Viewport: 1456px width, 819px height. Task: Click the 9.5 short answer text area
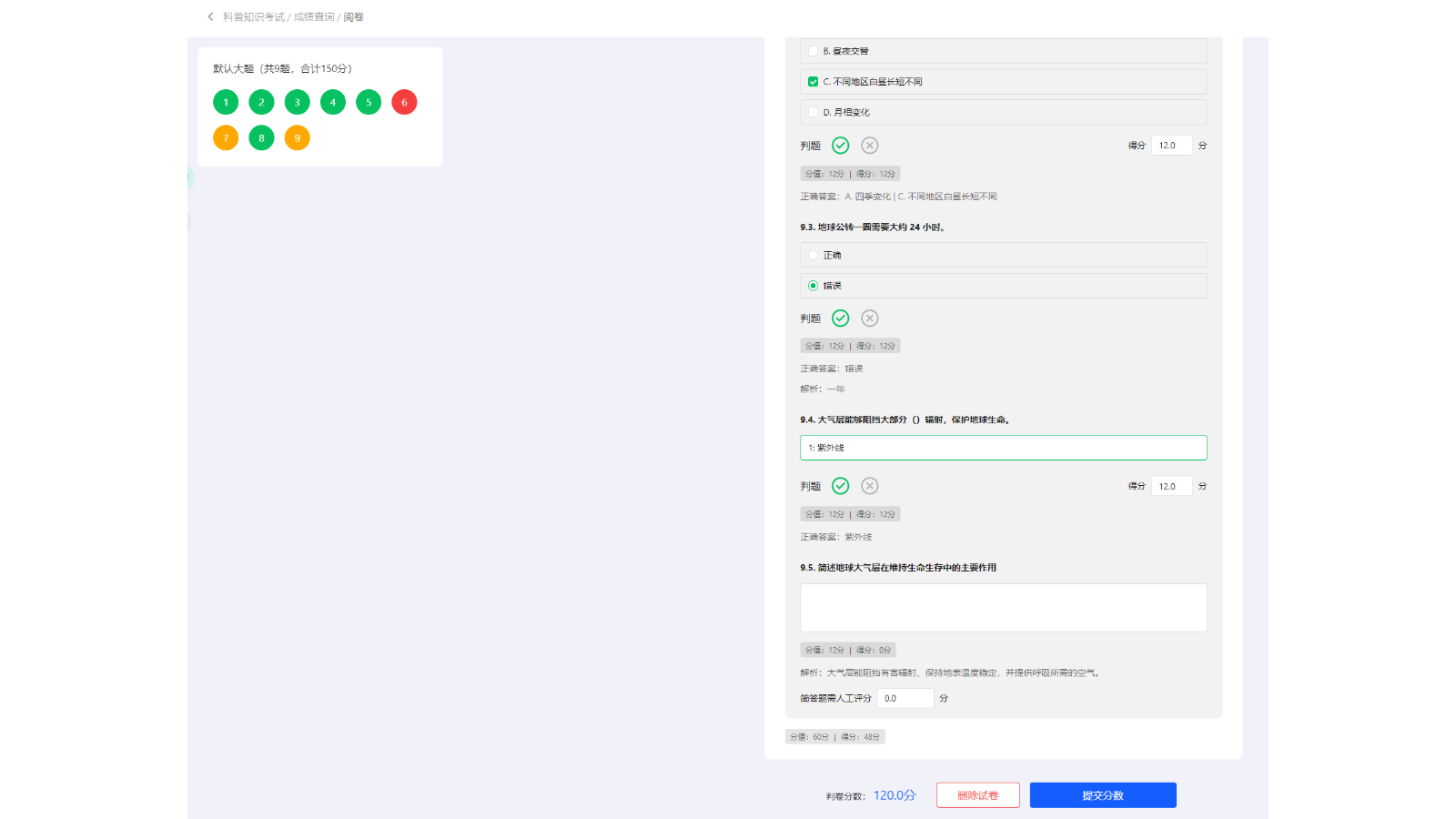pyautogui.click(x=1003, y=608)
